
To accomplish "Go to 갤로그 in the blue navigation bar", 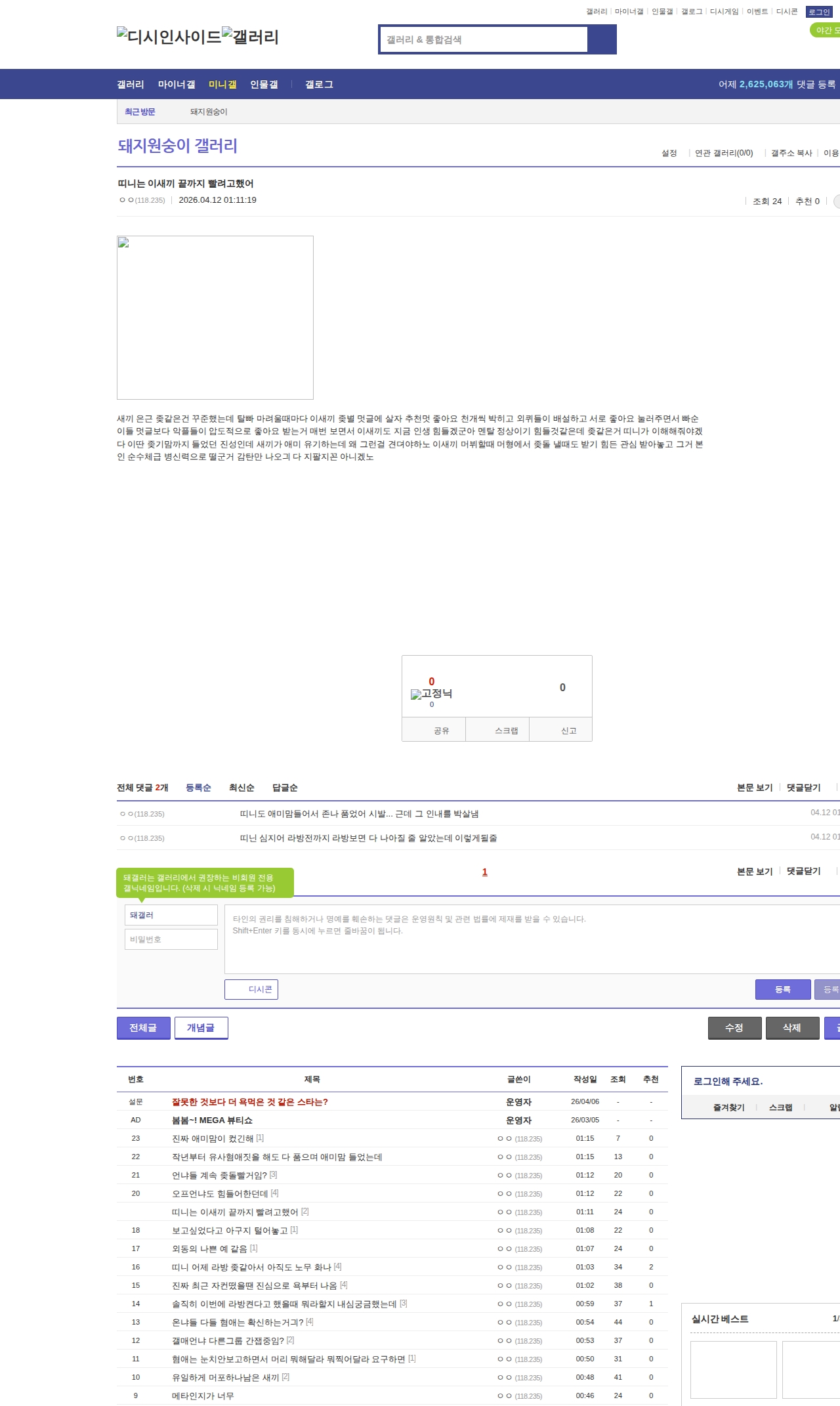I will [319, 85].
